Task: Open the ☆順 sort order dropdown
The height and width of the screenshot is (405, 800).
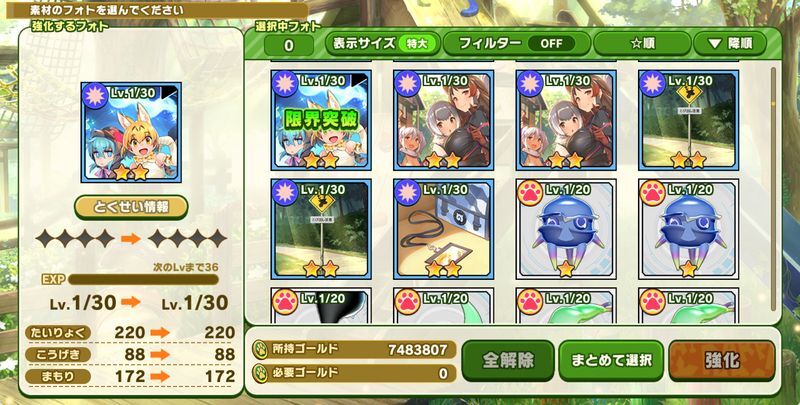Action: (642, 44)
